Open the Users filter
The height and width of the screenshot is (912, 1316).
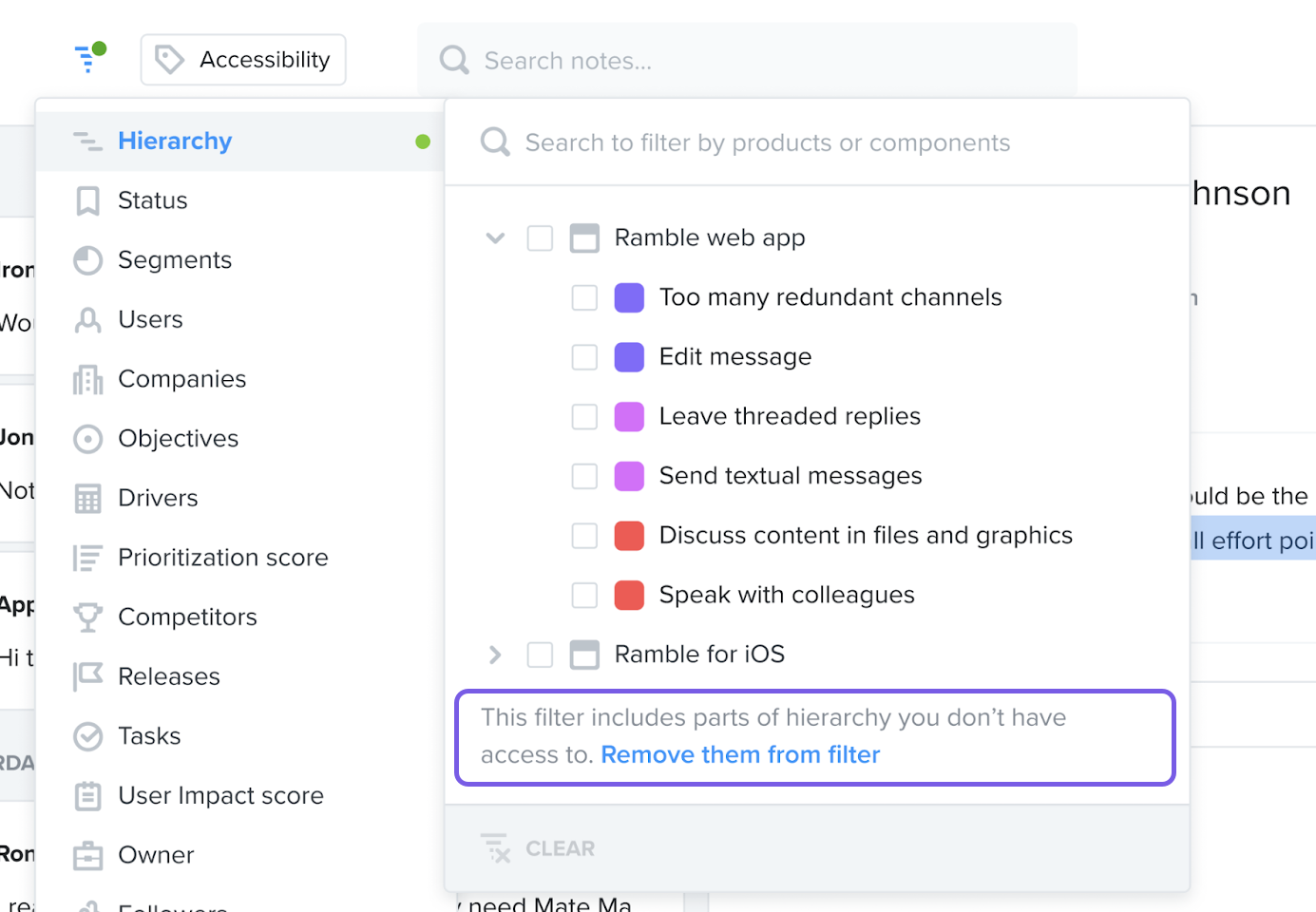point(240,320)
